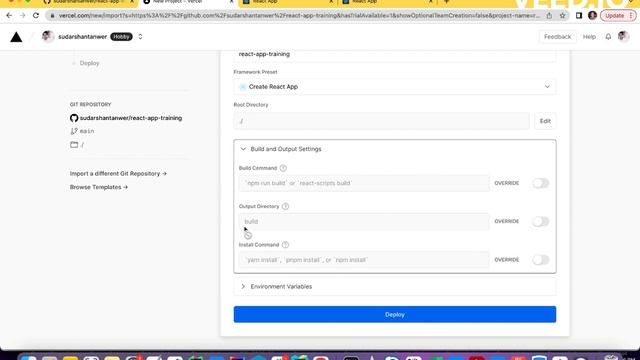Image resolution: width=640 pixels, height=360 pixels.
Task: Open the Chrome profile avatar
Action: pos(592,16)
